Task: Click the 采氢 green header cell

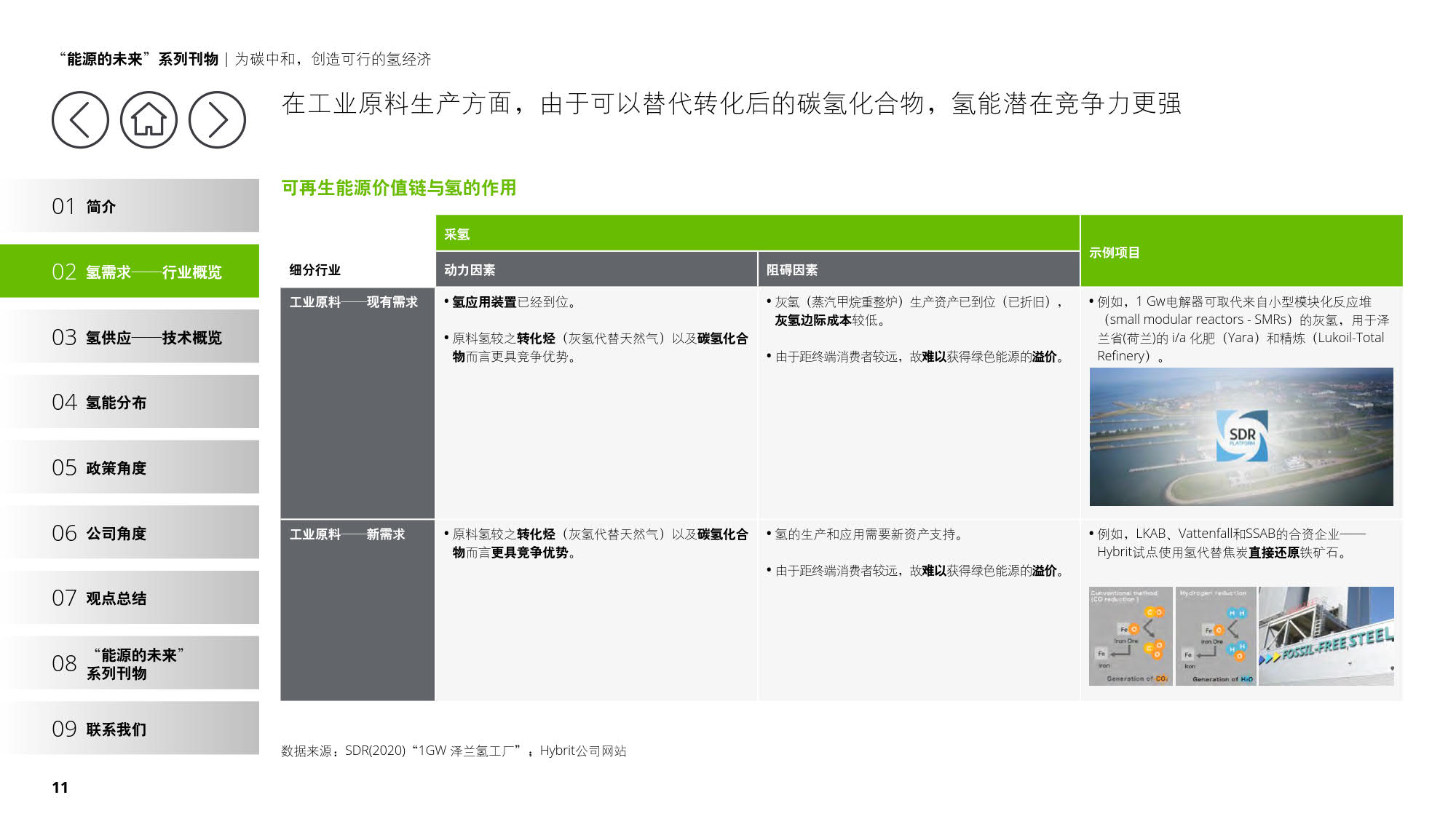Action: point(757,233)
